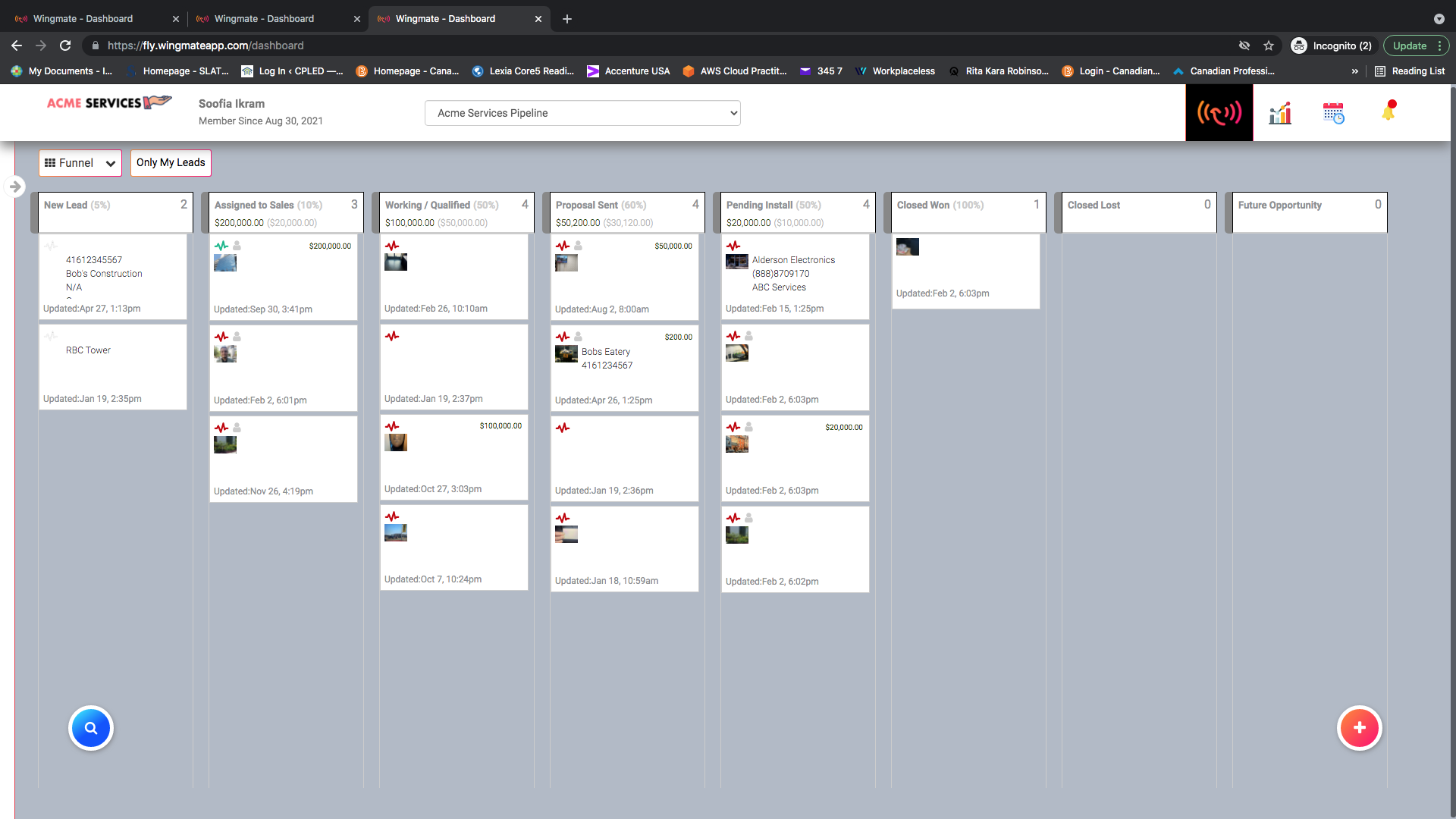This screenshot has width=1456, height=819.
Task: Click the Updated:Feb 2, 6:02pm card
Action: tap(795, 549)
